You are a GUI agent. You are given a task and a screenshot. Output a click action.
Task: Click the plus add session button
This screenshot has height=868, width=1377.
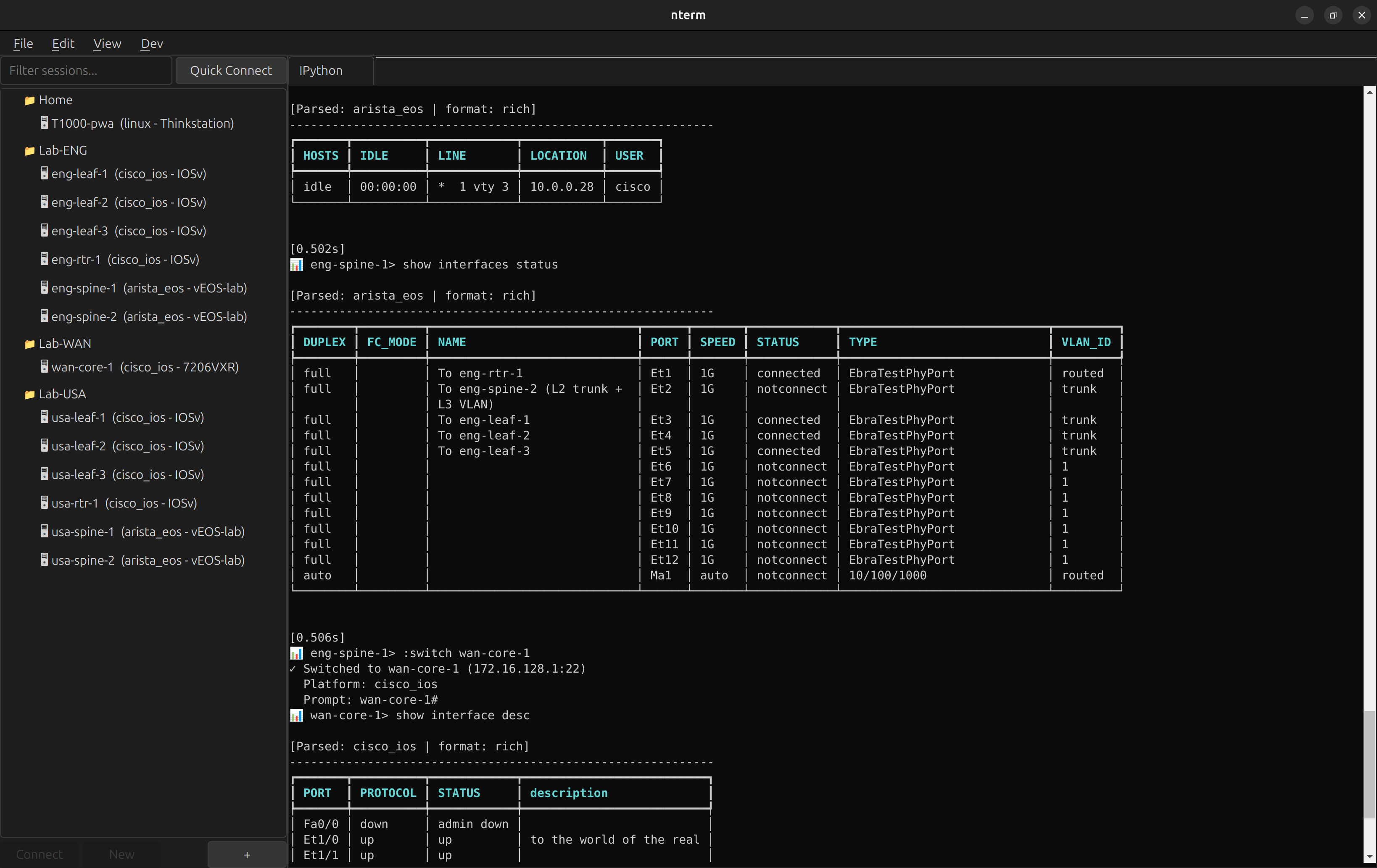[x=246, y=854]
